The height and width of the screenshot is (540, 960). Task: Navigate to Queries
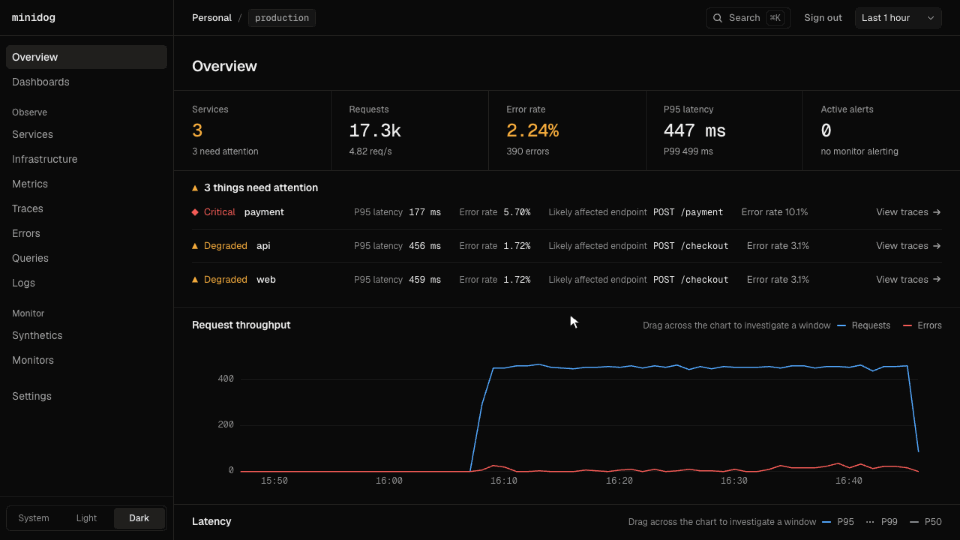click(x=86, y=258)
